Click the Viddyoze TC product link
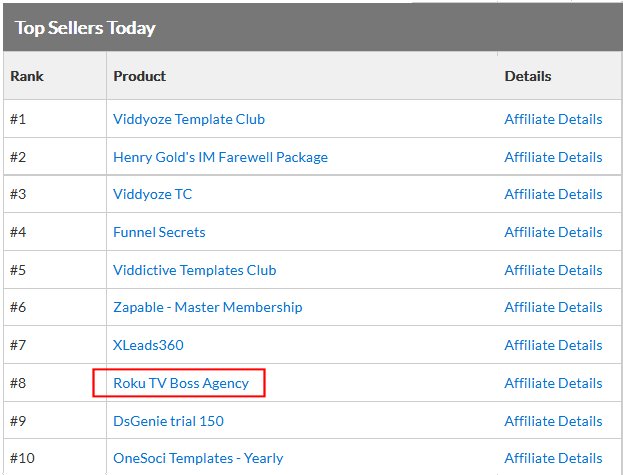The width and height of the screenshot is (623, 475). tap(153, 194)
